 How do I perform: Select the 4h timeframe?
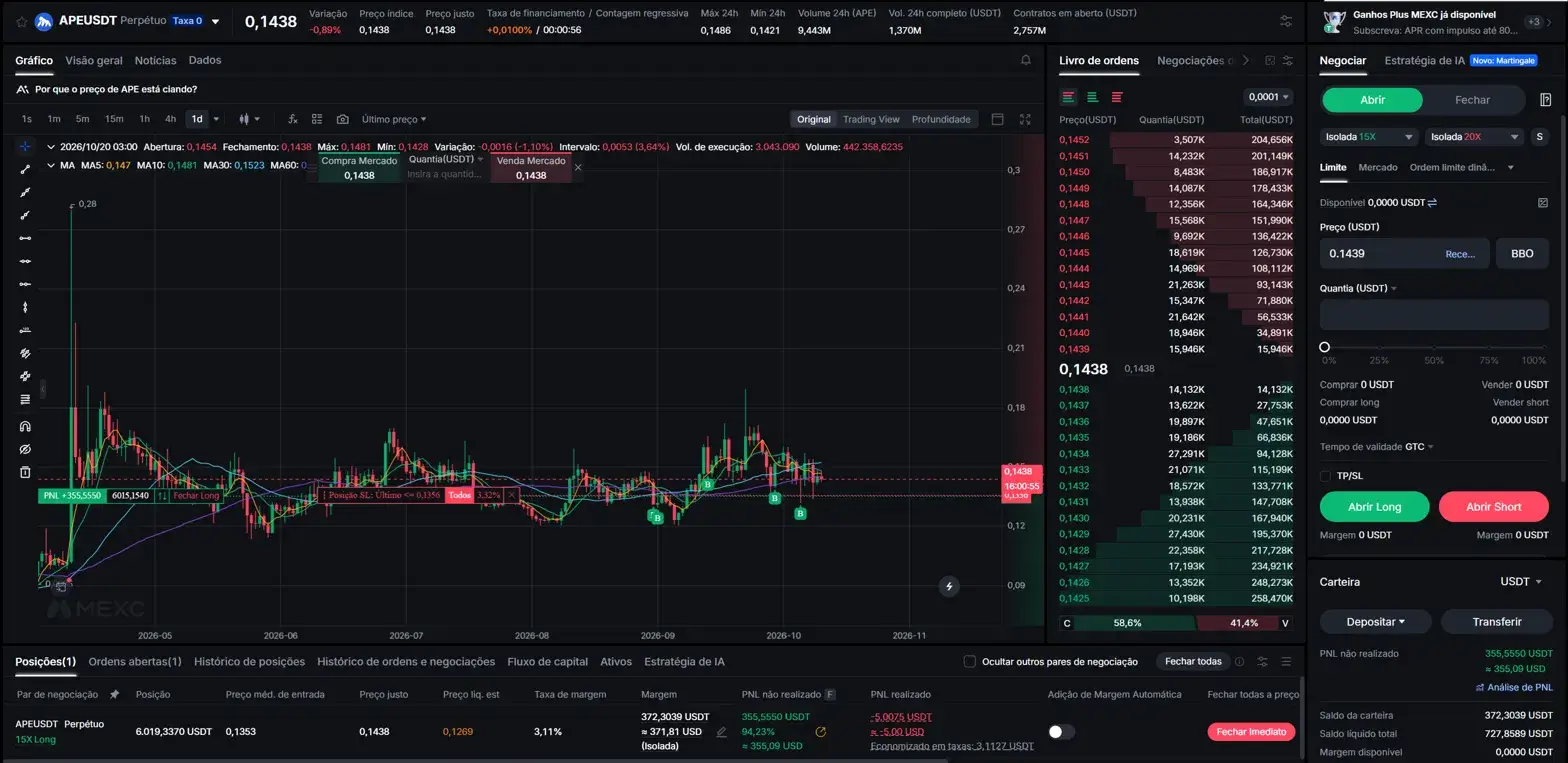click(170, 119)
